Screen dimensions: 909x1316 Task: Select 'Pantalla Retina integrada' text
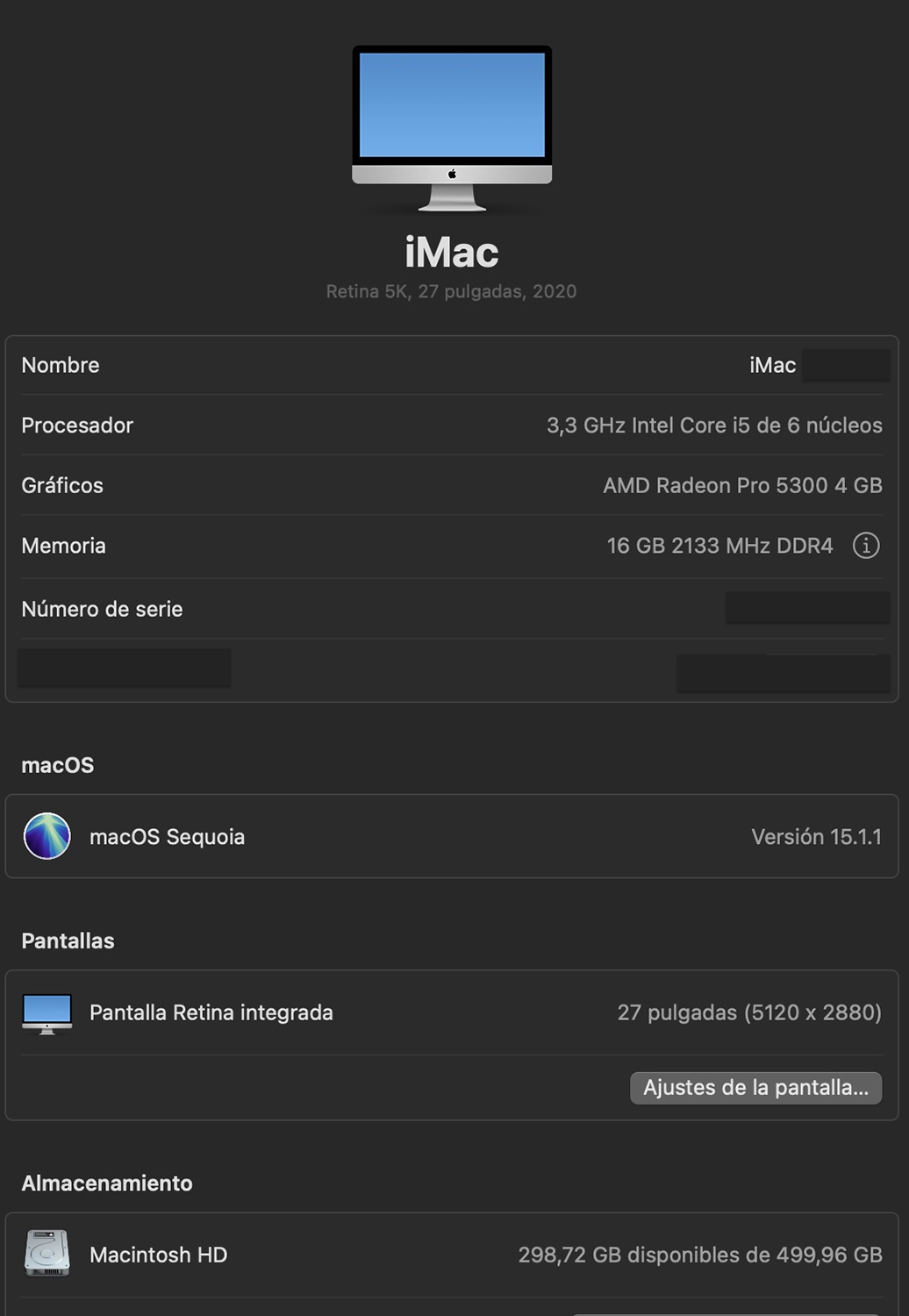click(211, 1012)
